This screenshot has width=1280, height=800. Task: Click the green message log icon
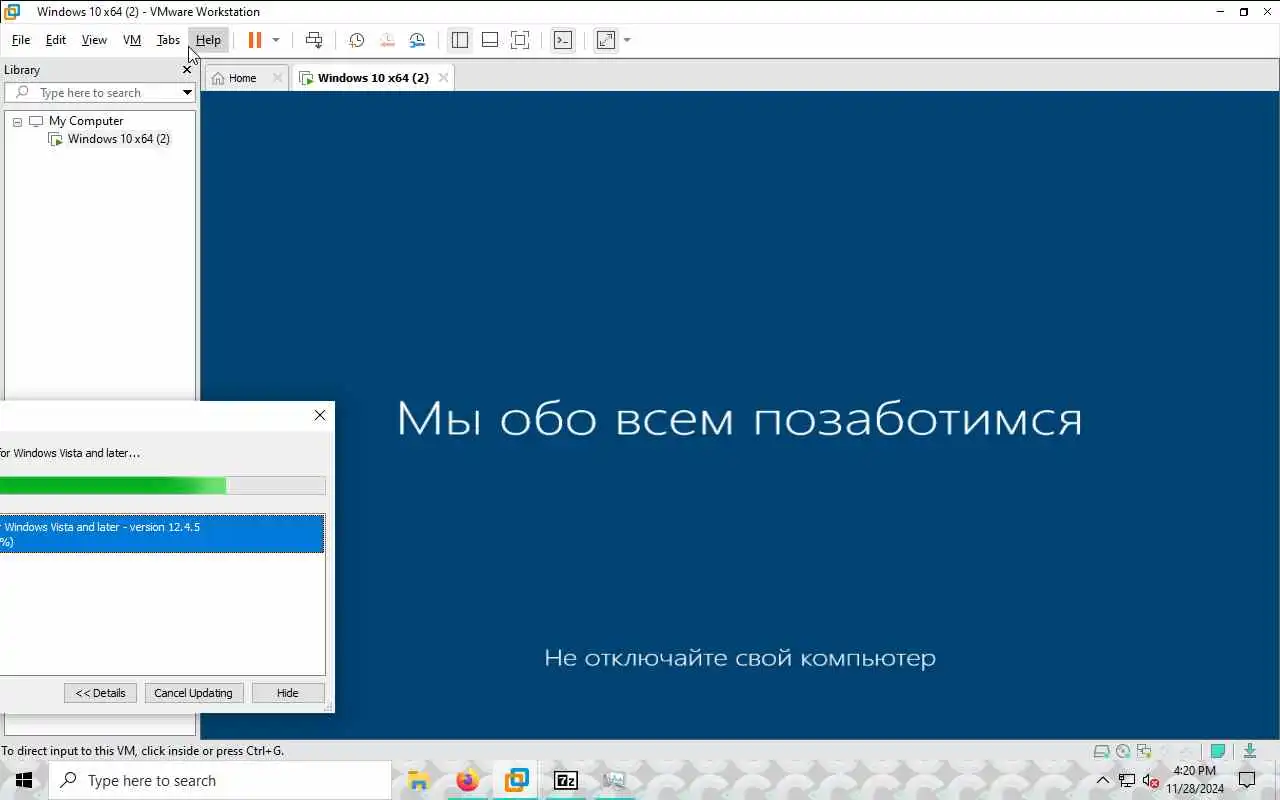point(1218,751)
